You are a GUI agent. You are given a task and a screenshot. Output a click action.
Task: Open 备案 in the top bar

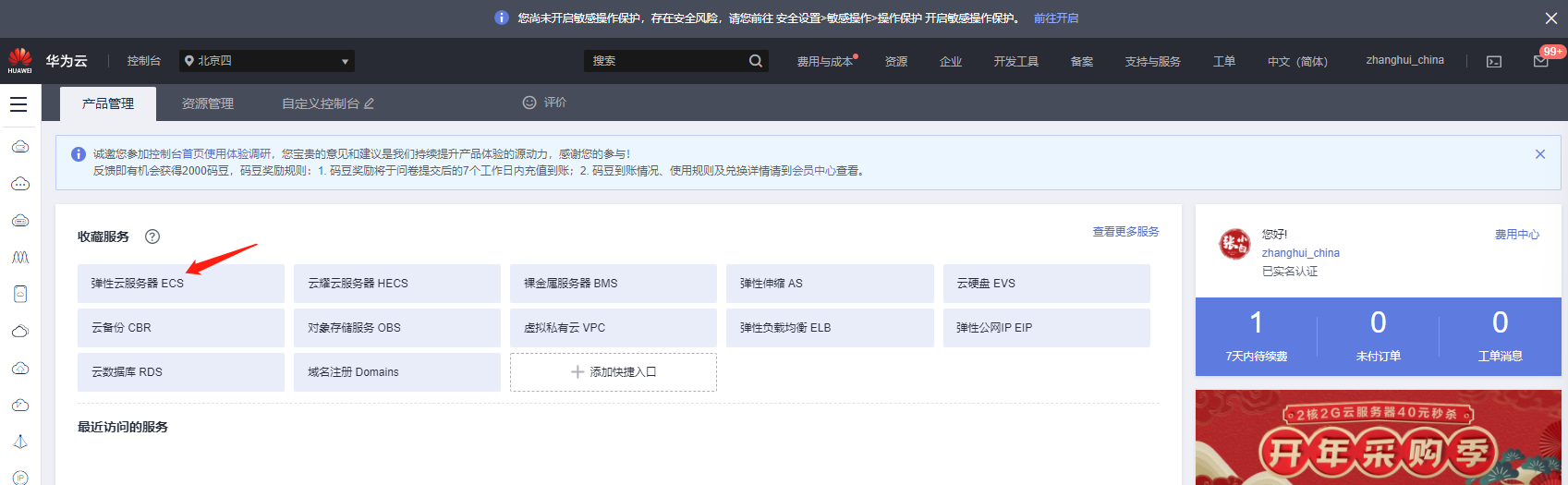(1082, 62)
